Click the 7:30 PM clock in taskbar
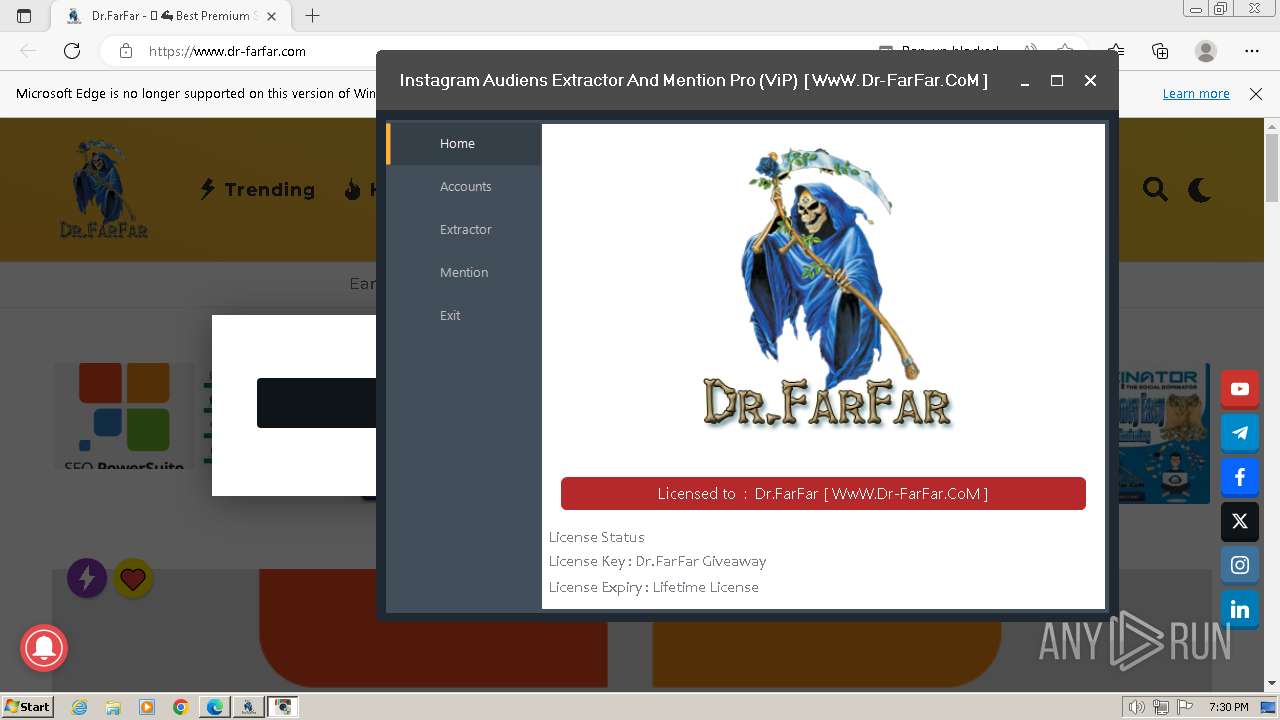Image resolution: width=1280 pixels, height=720 pixels. point(1228,707)
